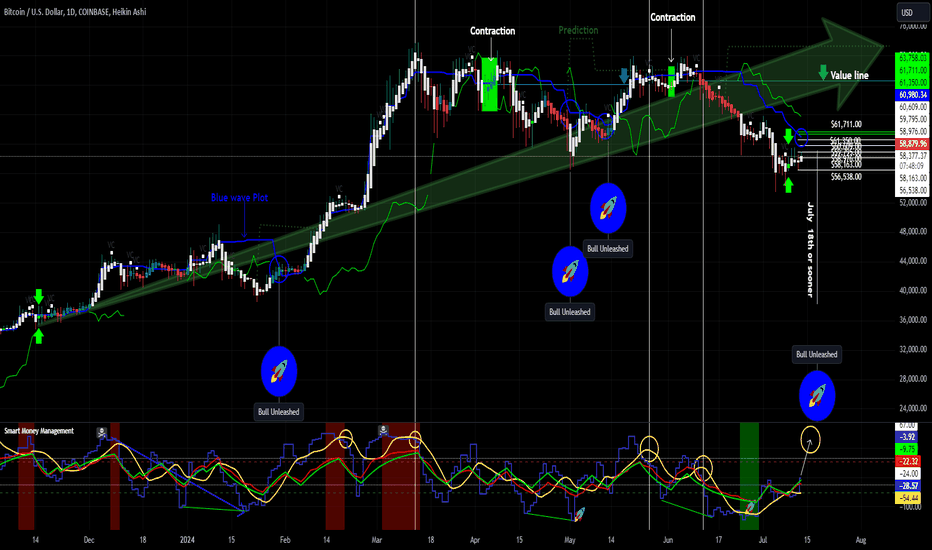Select the small rocket in the indicator near May
Image resolution: width=932 pixels, height=550 pixels.
pos(580,514)
